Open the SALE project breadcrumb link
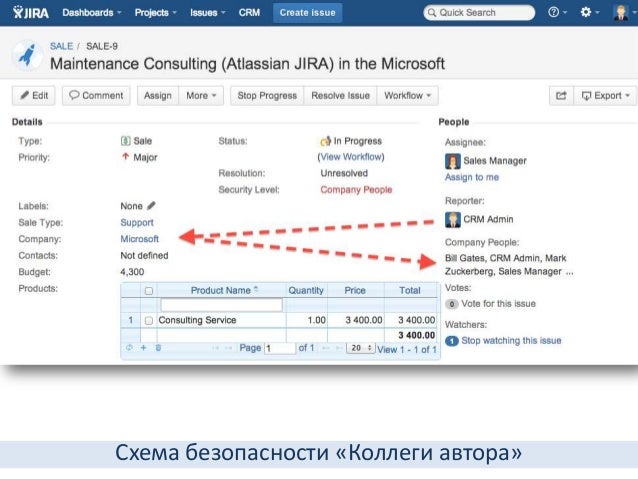The width and height of the screenshot is (638, 479). point(61,46)
